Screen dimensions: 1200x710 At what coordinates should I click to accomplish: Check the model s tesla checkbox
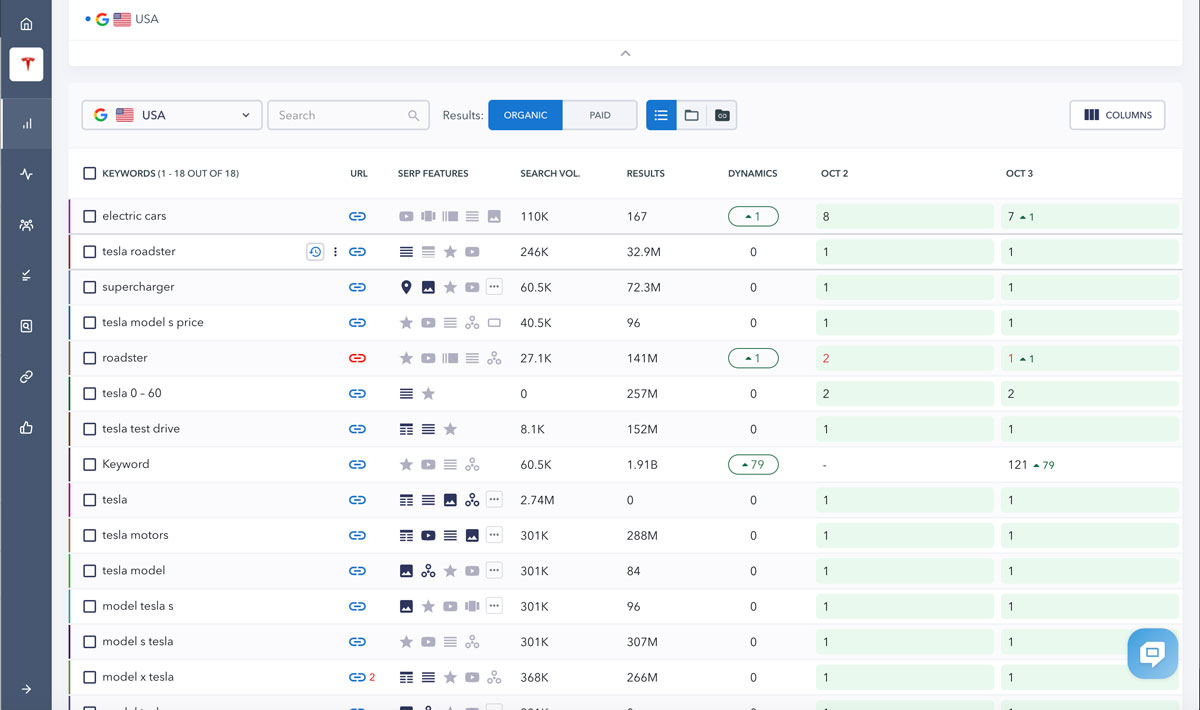pyautogui.click(x=90, y=642)
